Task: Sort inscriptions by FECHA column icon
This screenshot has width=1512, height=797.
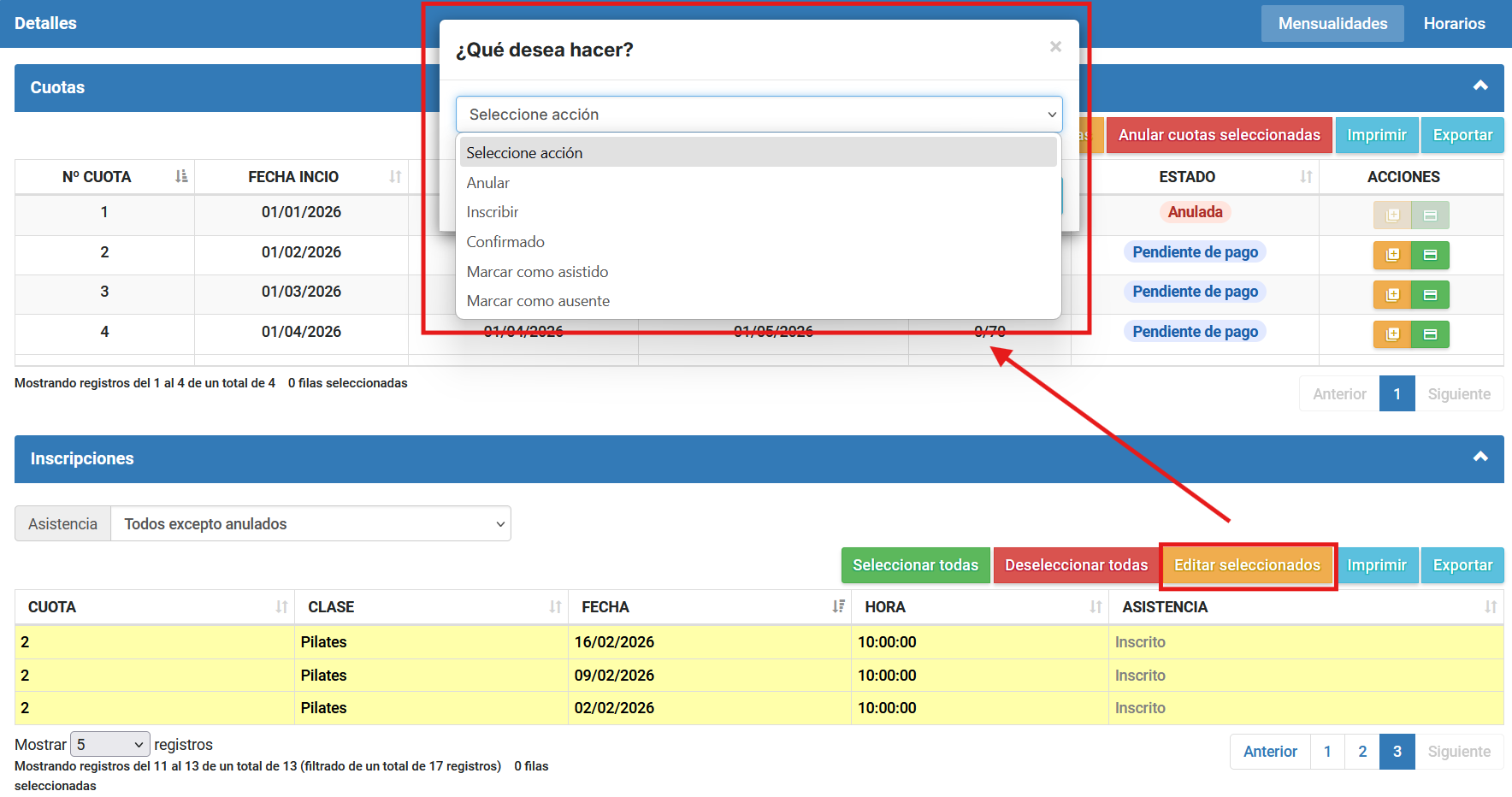Action: click(838, 607)
